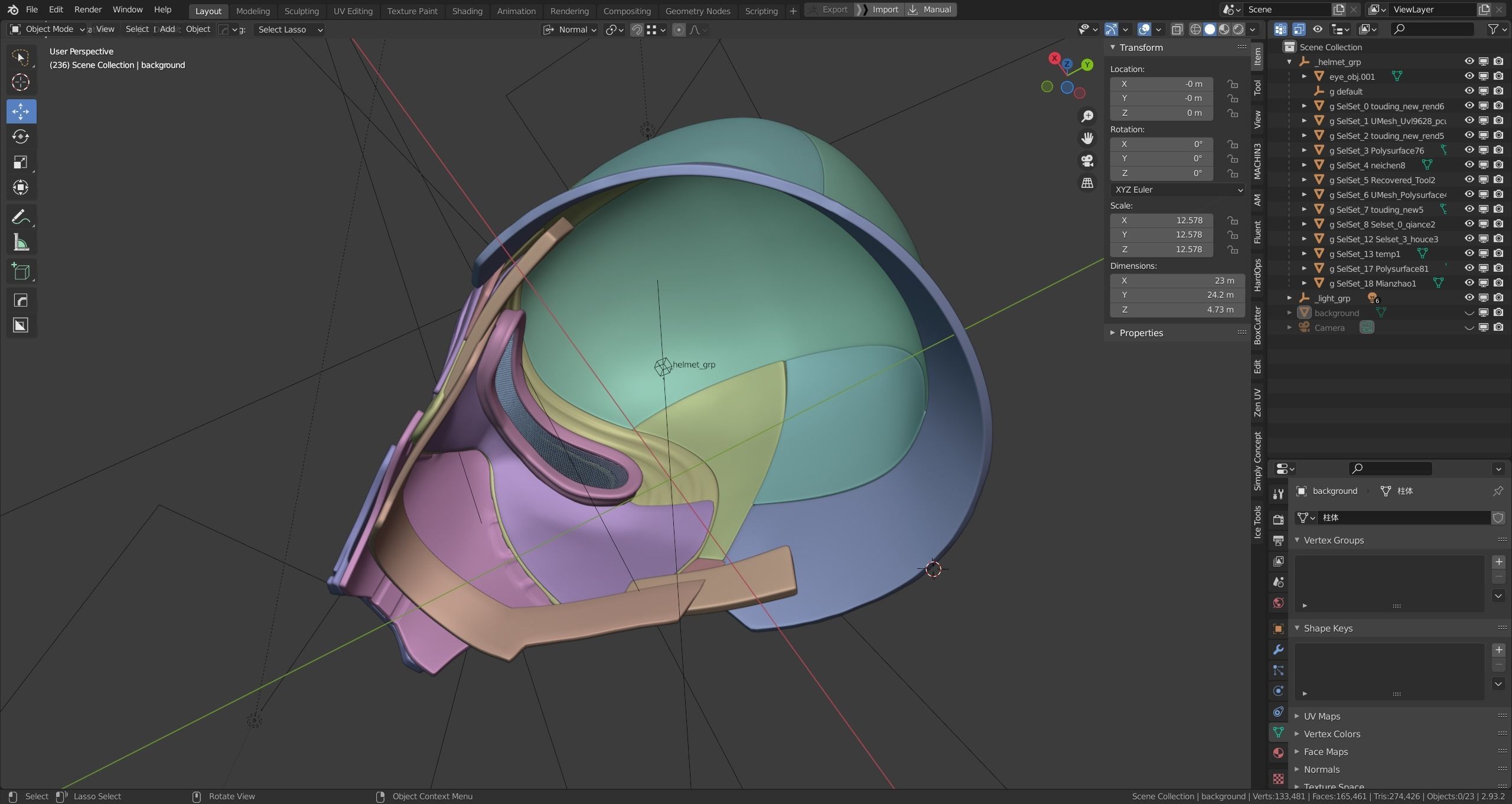This screenshot has width=1512, height=804.
Task: Click the 3D cursor tool icon
Action: pos(21,82)
